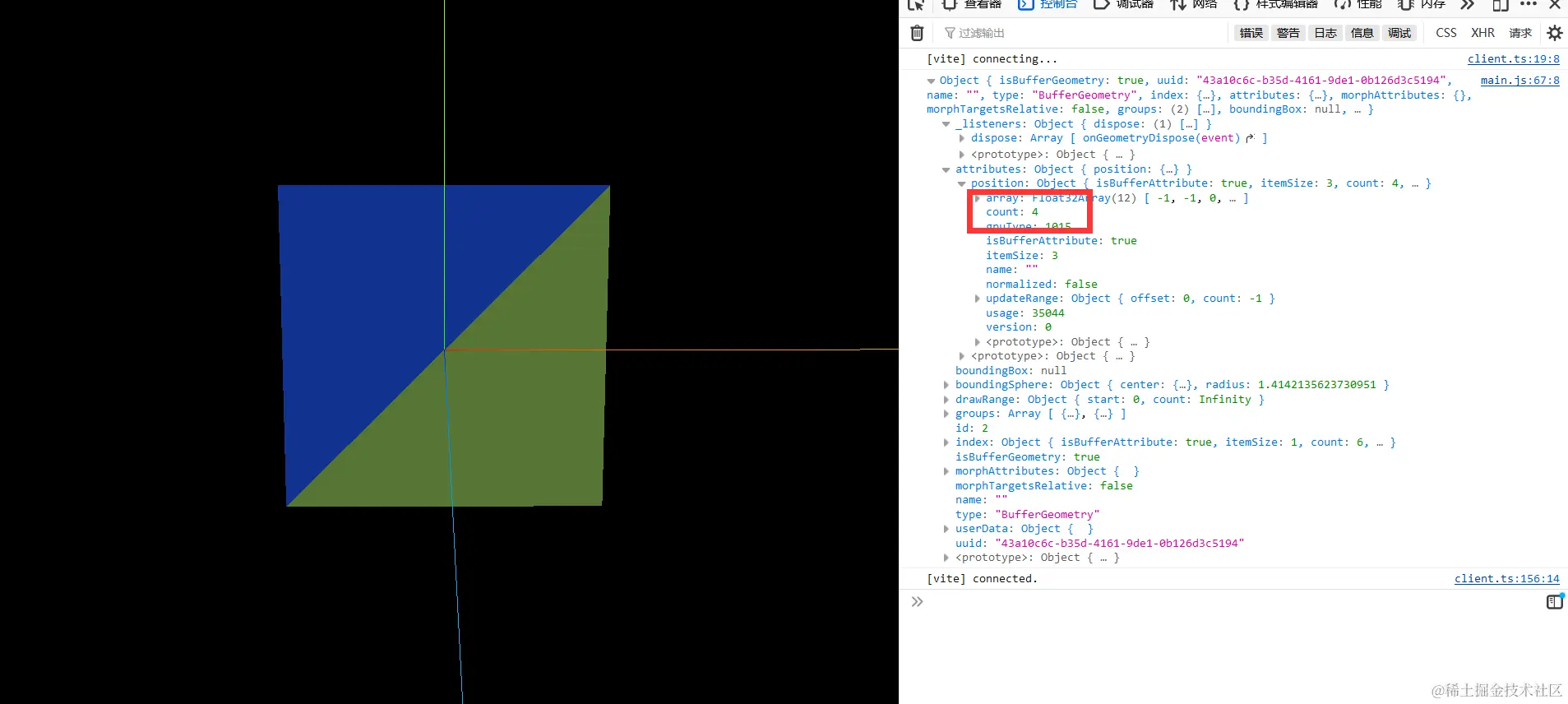Collapse the attributes object row
Screen dimensions: 1568x704
coord(946,169)
